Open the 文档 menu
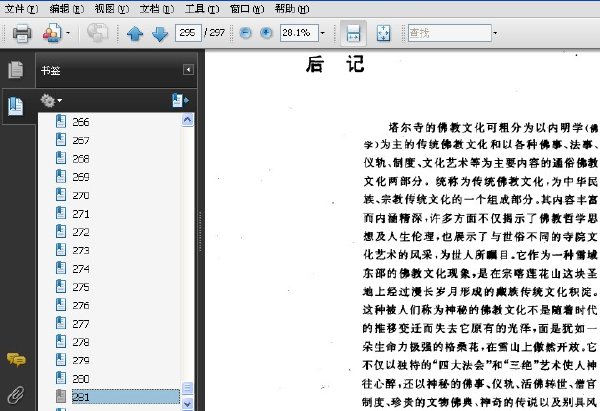600x411 pixels. coord(157,8)
